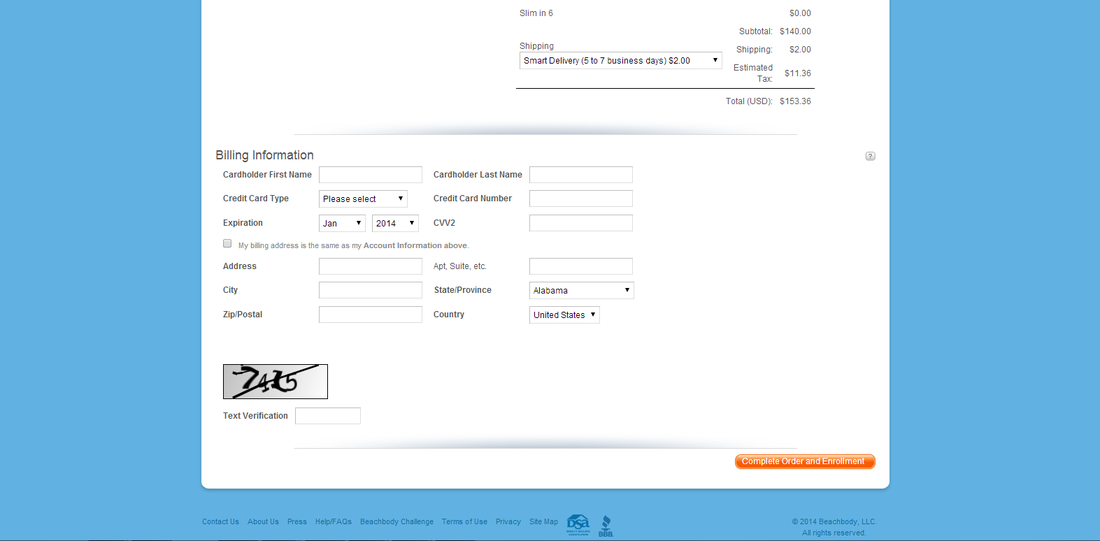Click the captcha verification image
The image size is (1100, 541).
(x=275, y=381)
